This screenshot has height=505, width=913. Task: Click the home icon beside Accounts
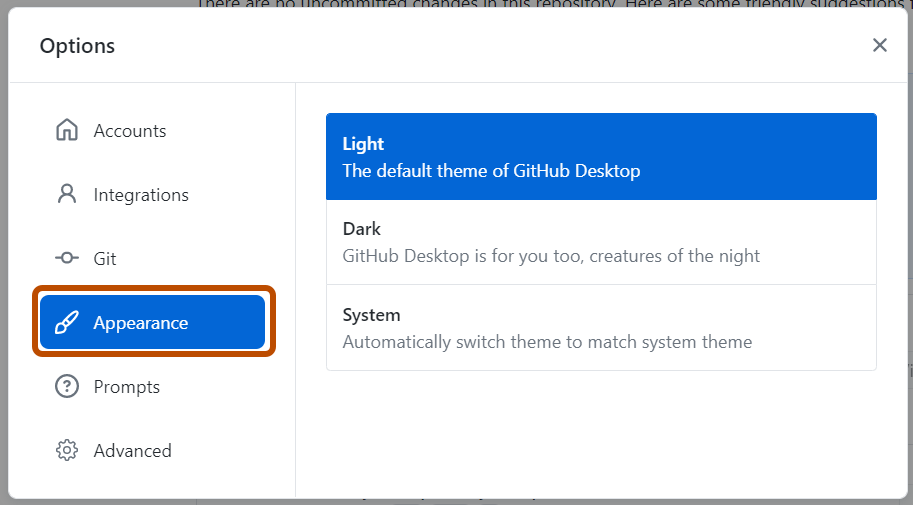coord(67,130)
